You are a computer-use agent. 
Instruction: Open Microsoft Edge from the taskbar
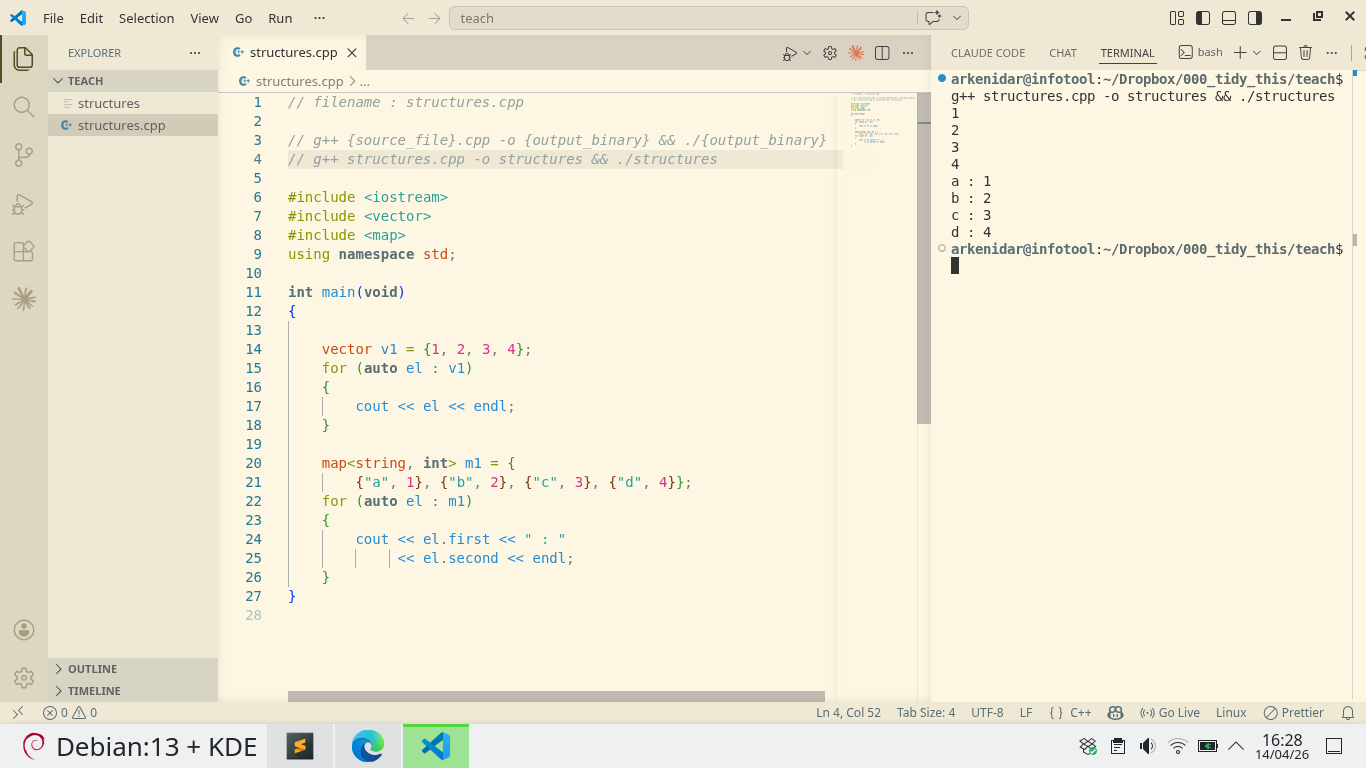pyautogui.click(x=368, y=746)
